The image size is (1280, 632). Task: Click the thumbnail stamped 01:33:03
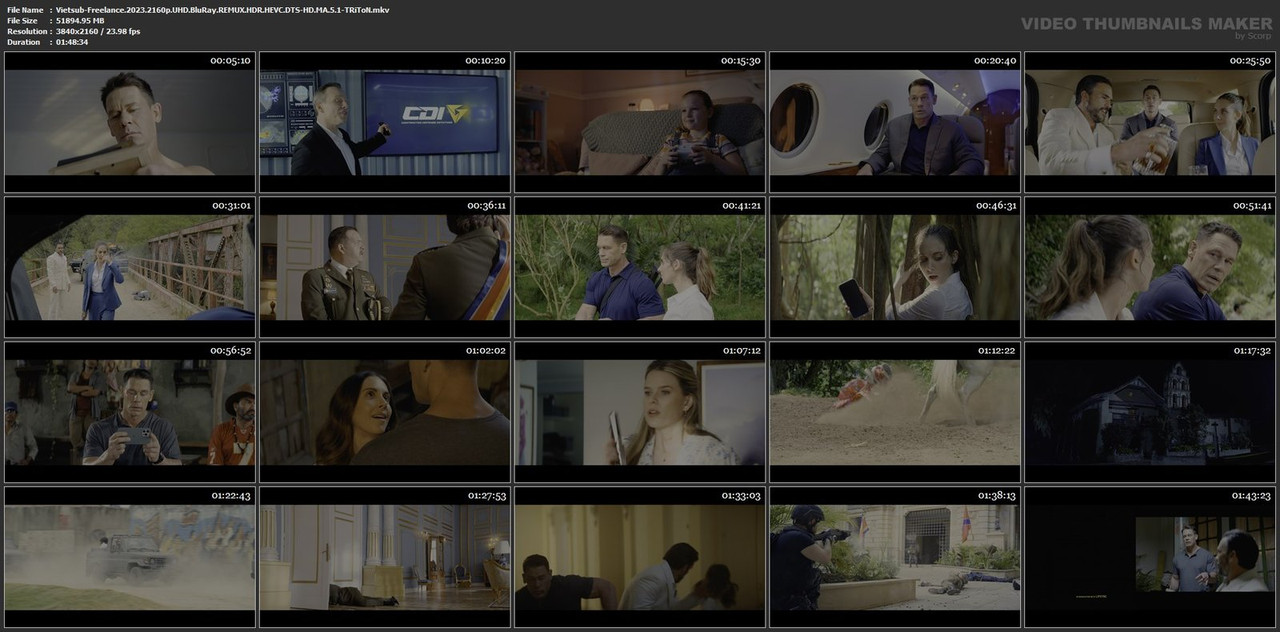(640, 557)
